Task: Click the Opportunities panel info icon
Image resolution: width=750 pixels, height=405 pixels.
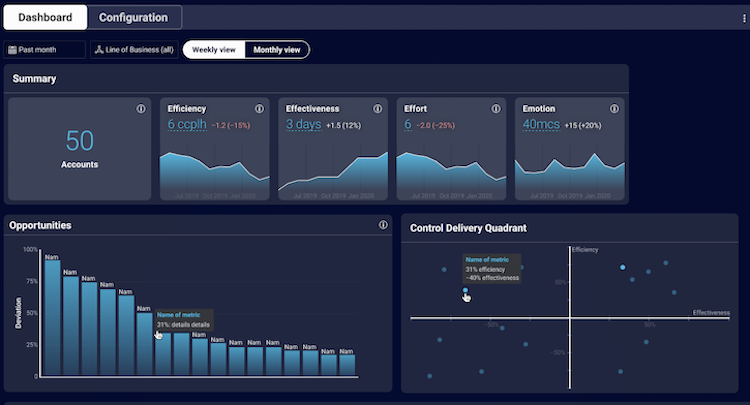Action: pos(383,225)
